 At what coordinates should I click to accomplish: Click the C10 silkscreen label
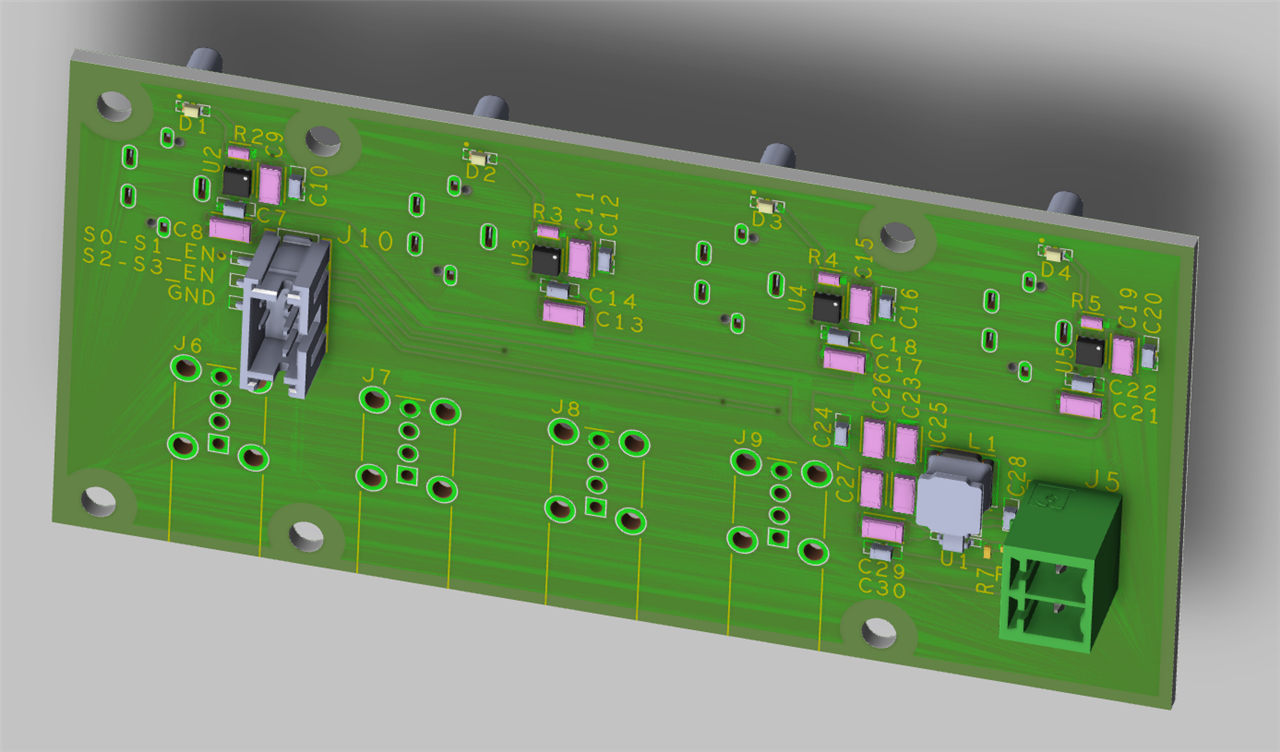319,185
